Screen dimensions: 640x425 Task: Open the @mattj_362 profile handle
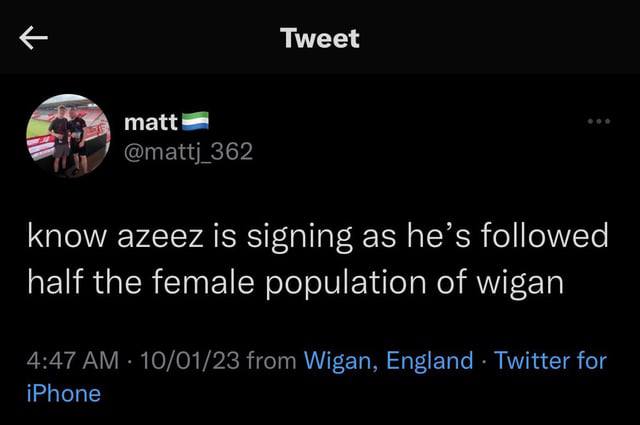tap(187, 152)
